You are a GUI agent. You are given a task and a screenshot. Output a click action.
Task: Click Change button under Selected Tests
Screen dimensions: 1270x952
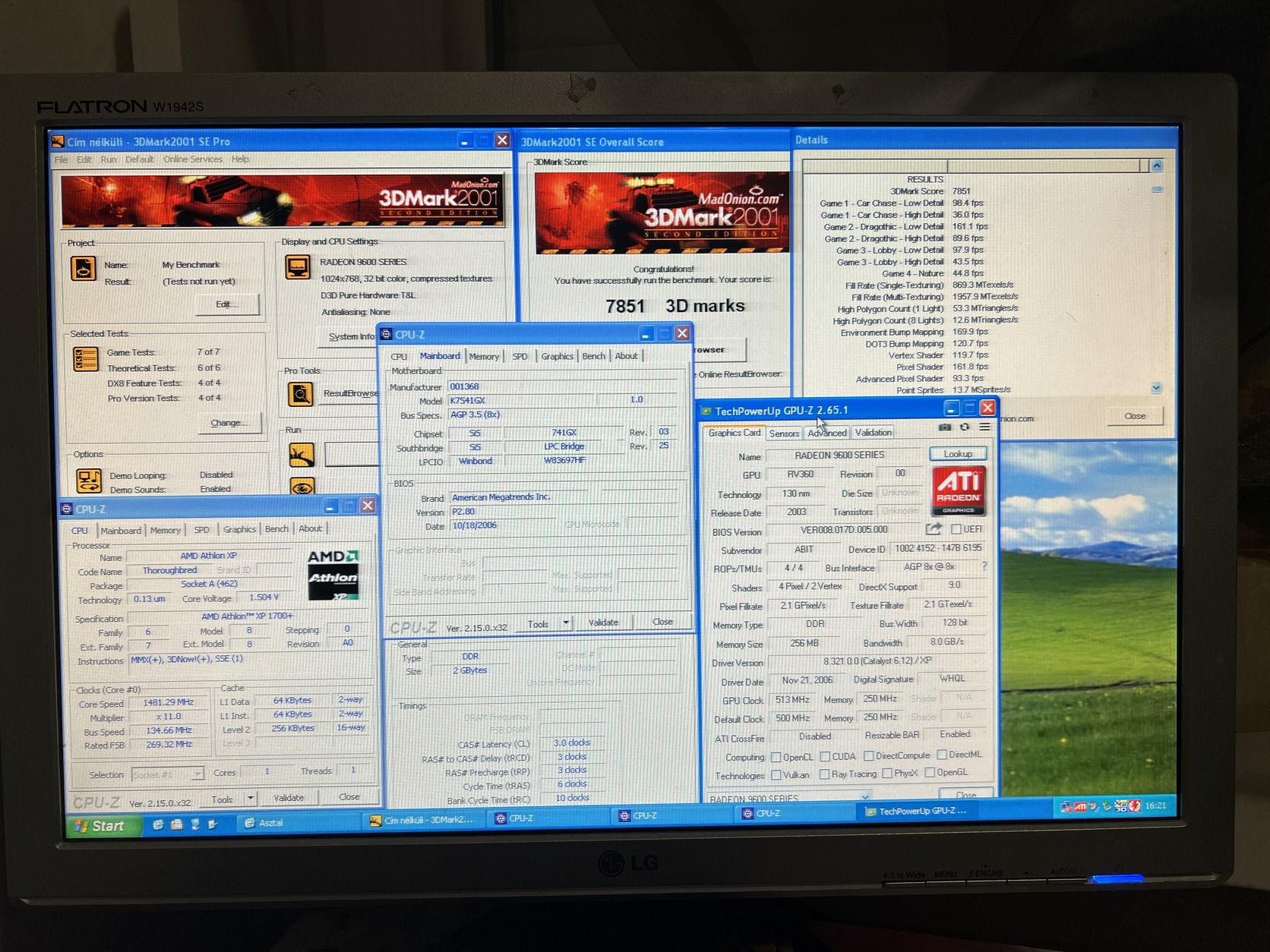coord(228,423)
